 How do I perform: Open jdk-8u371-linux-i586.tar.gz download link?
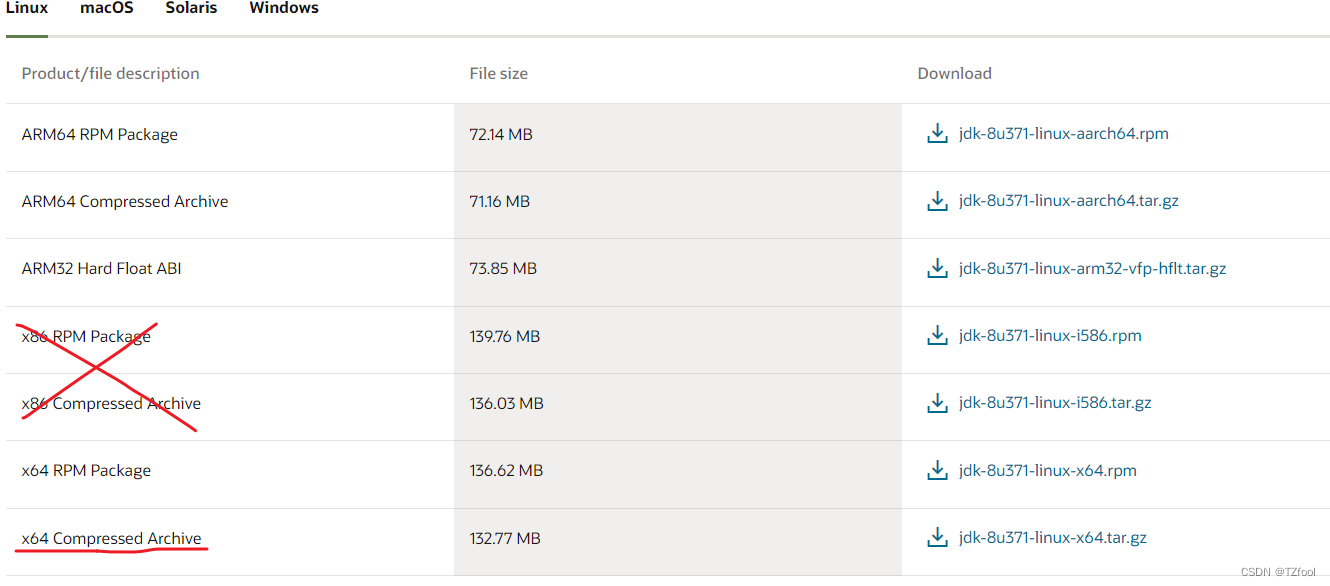tap(1055, 403)
